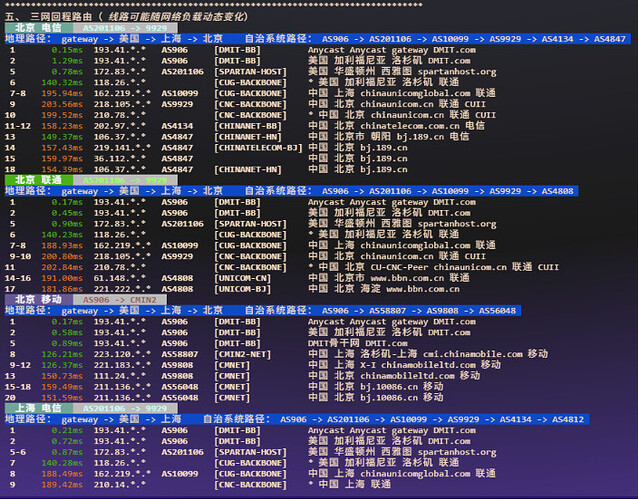
Task: Click the 150.73ms latency value
Action: click(62, 376)
